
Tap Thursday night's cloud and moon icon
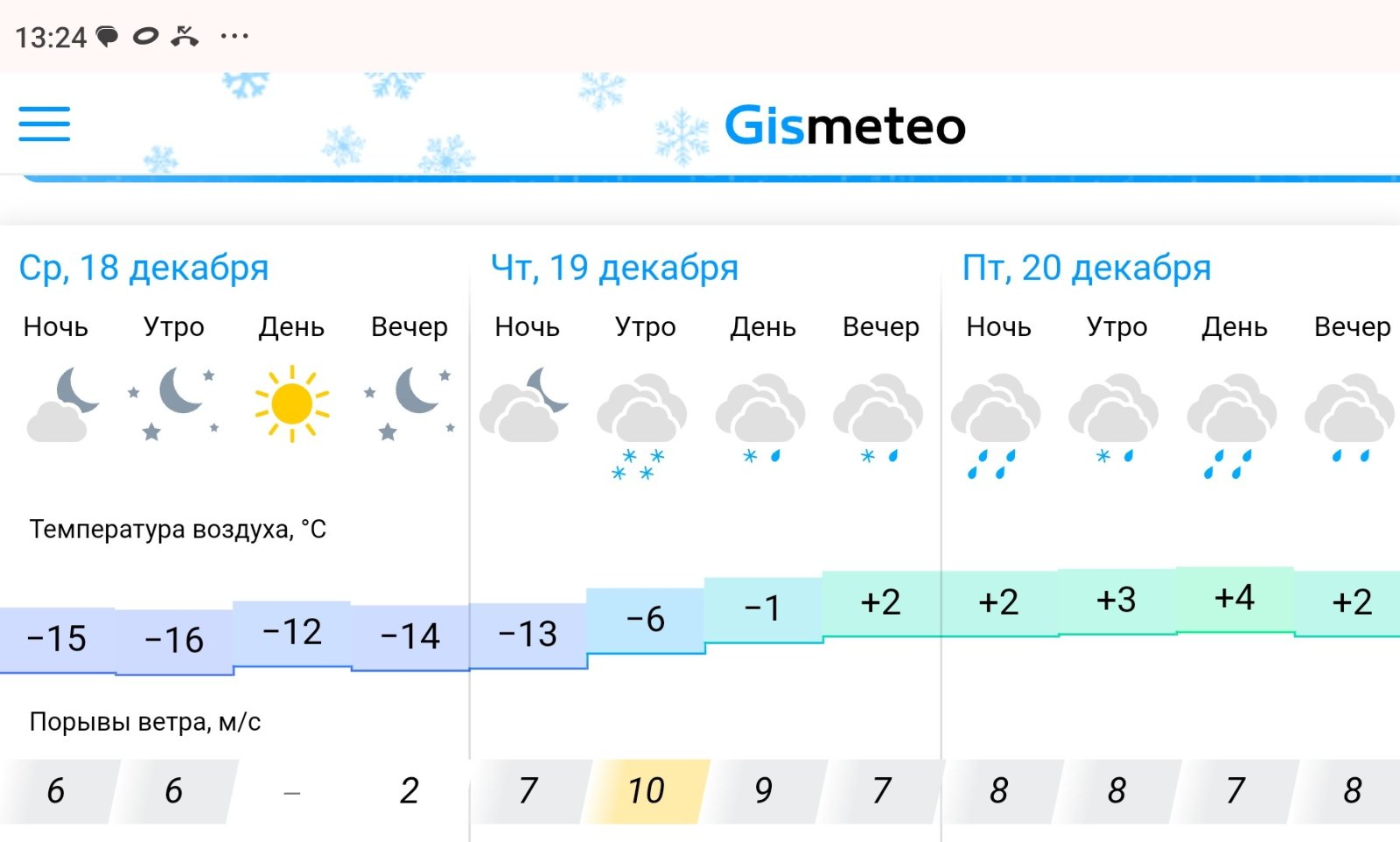pyautogui.click(x=526, y=403)
